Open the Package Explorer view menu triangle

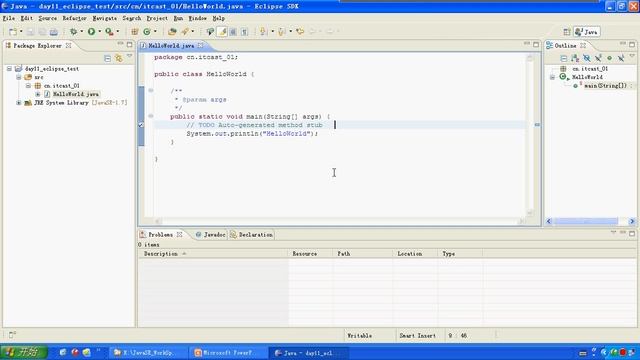pos(129,56)
